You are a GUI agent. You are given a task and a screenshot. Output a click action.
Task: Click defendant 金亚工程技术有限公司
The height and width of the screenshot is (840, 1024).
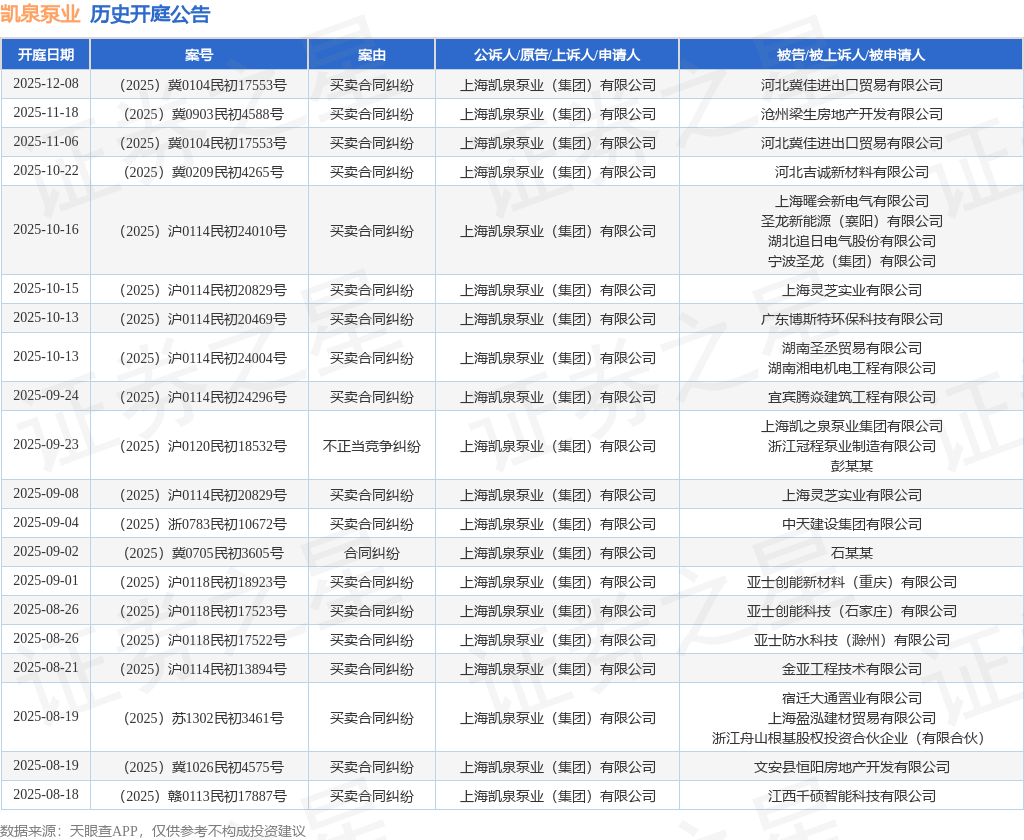[852, 670]
